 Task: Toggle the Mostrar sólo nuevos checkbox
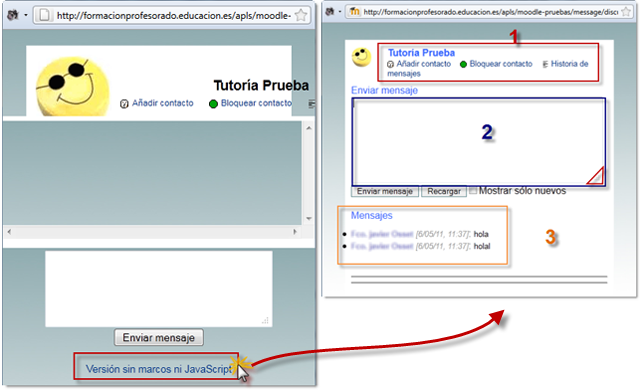coord(473,191)
